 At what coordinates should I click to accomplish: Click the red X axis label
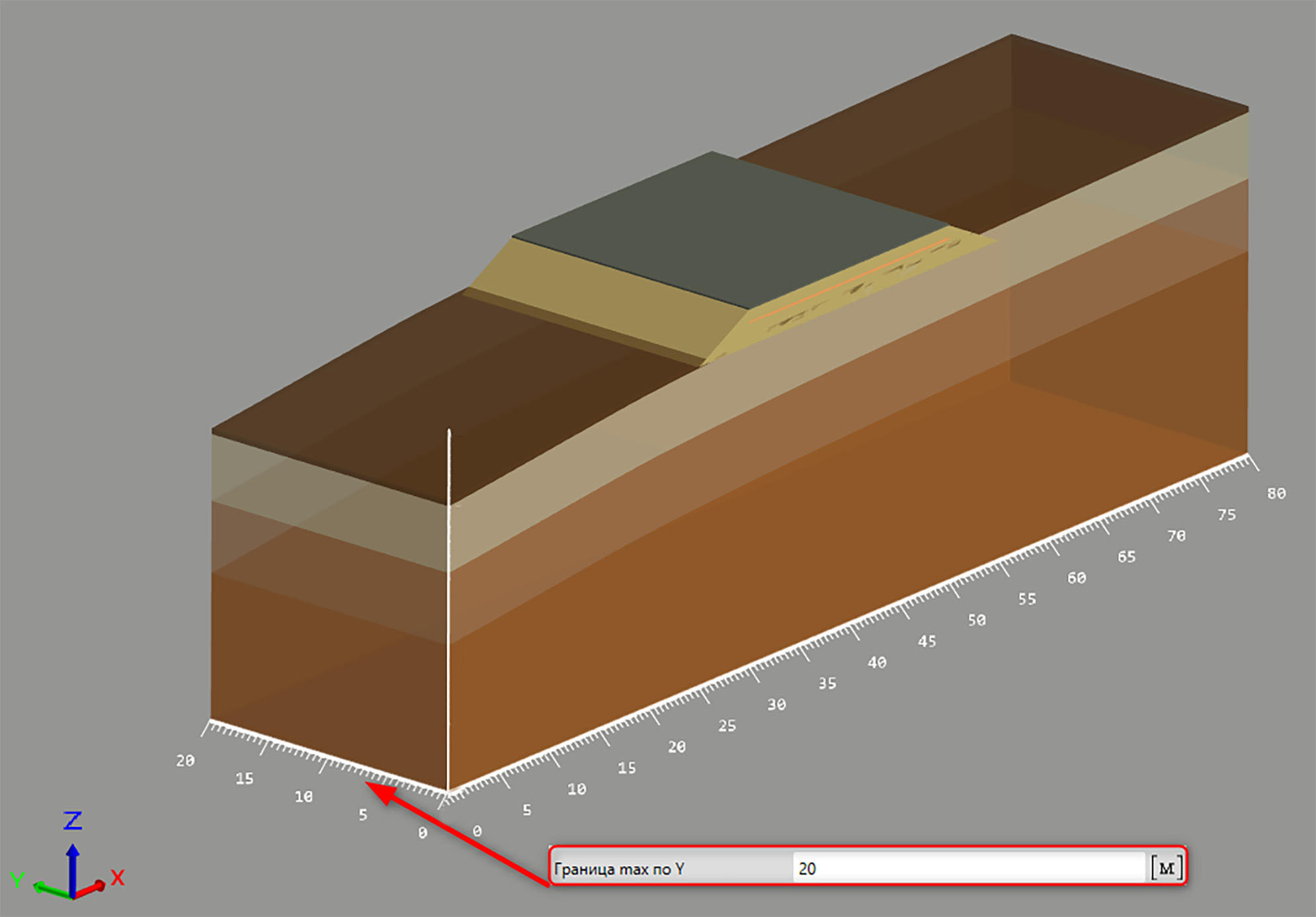(x=118, y=877)
